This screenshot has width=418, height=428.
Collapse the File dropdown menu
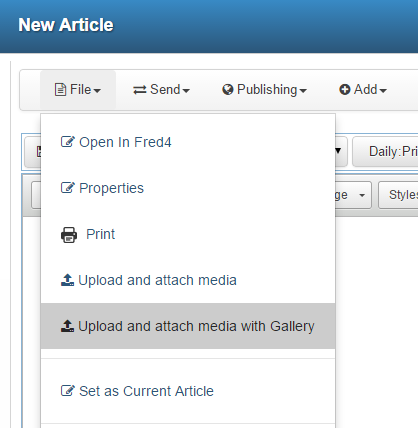pos(78,90)
